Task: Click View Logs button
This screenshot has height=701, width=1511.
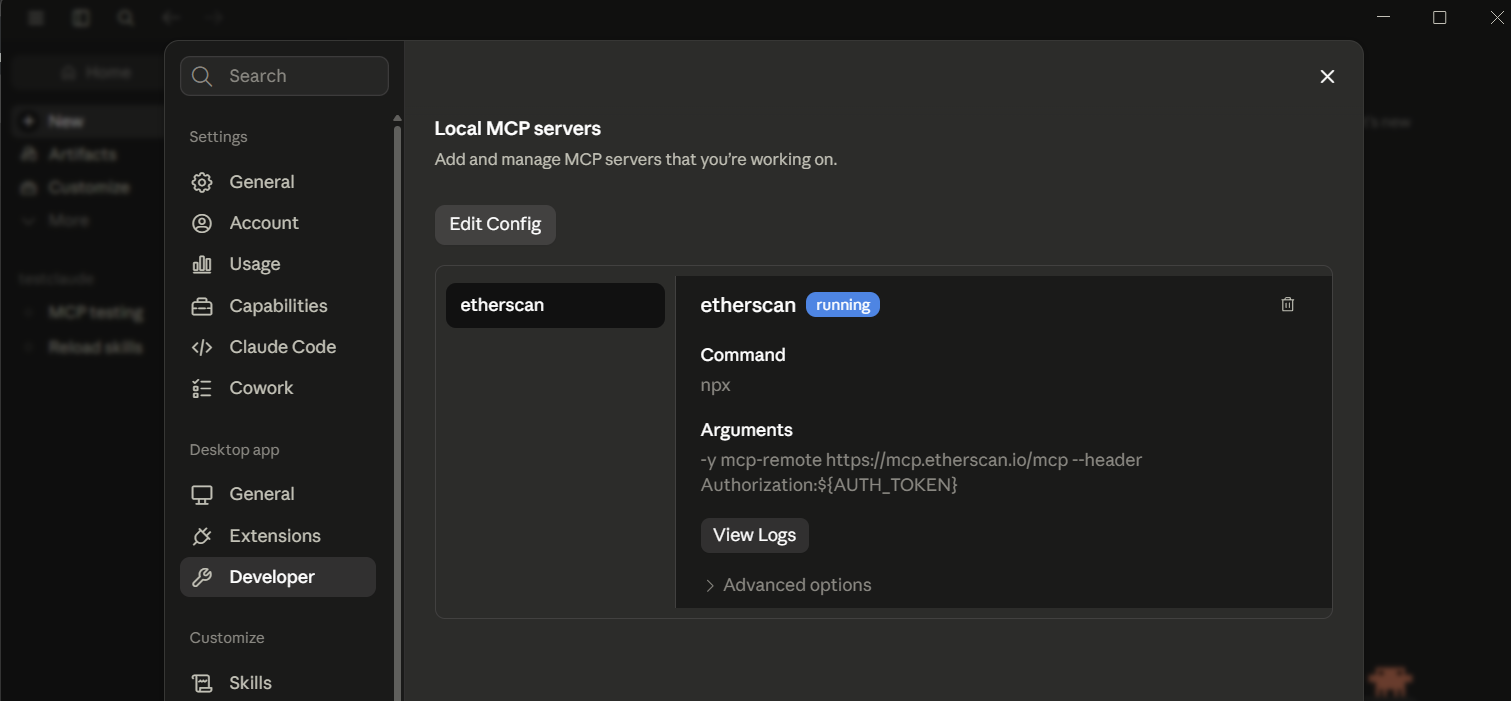Action: pos(754,535)
